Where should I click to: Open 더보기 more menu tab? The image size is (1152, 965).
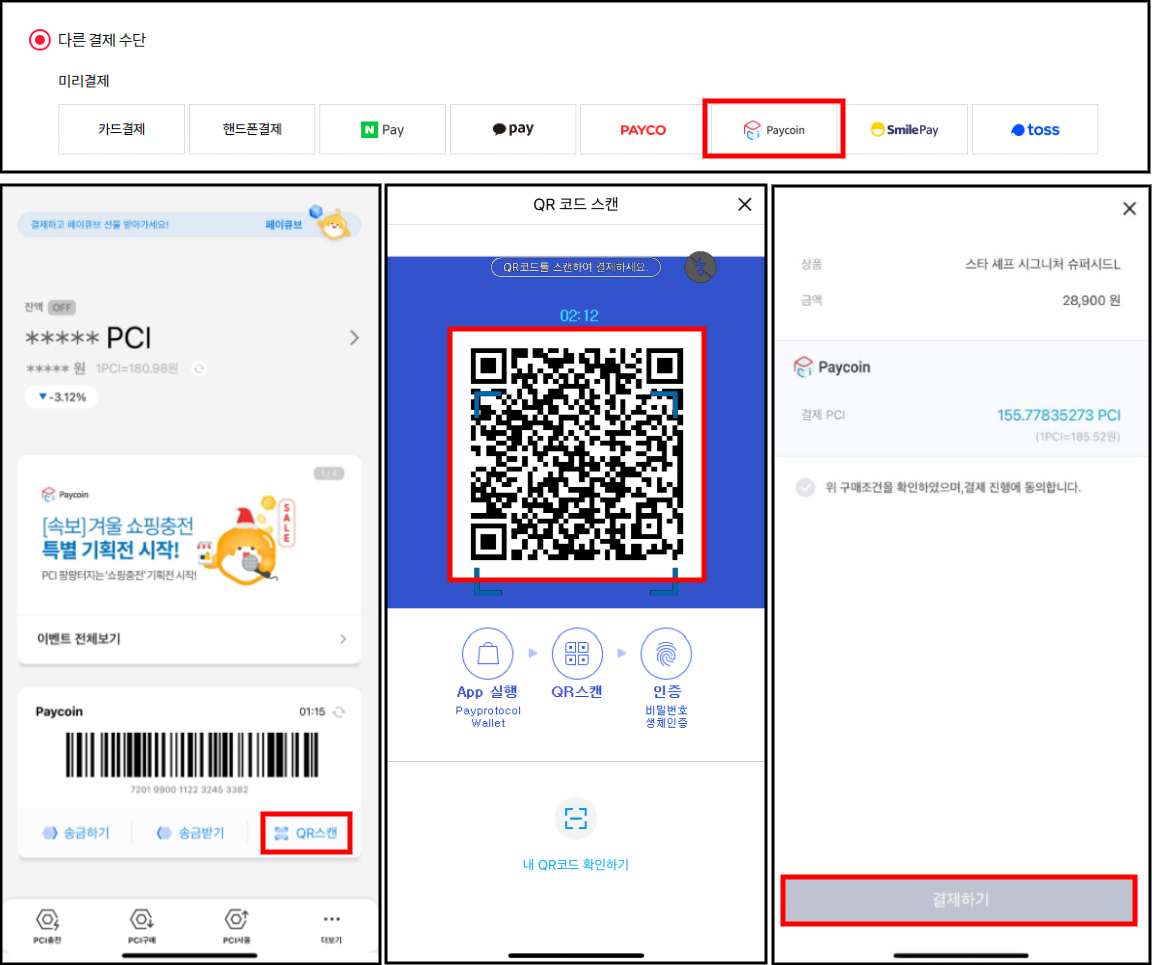pos(331,928)
